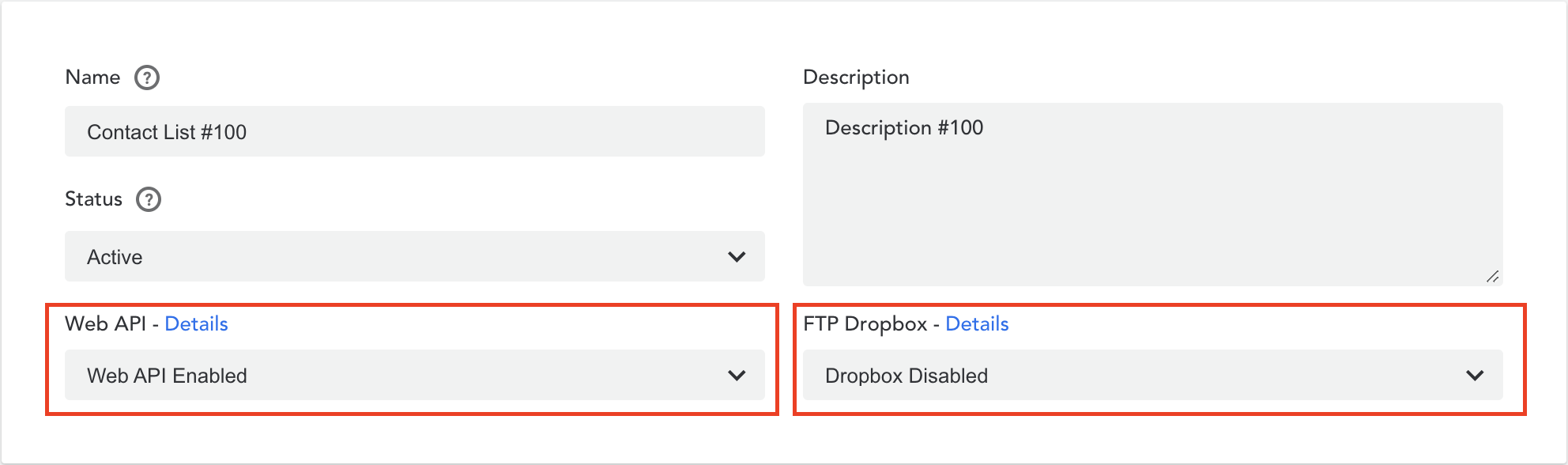Click the Web API label text

tap(105, 323)
